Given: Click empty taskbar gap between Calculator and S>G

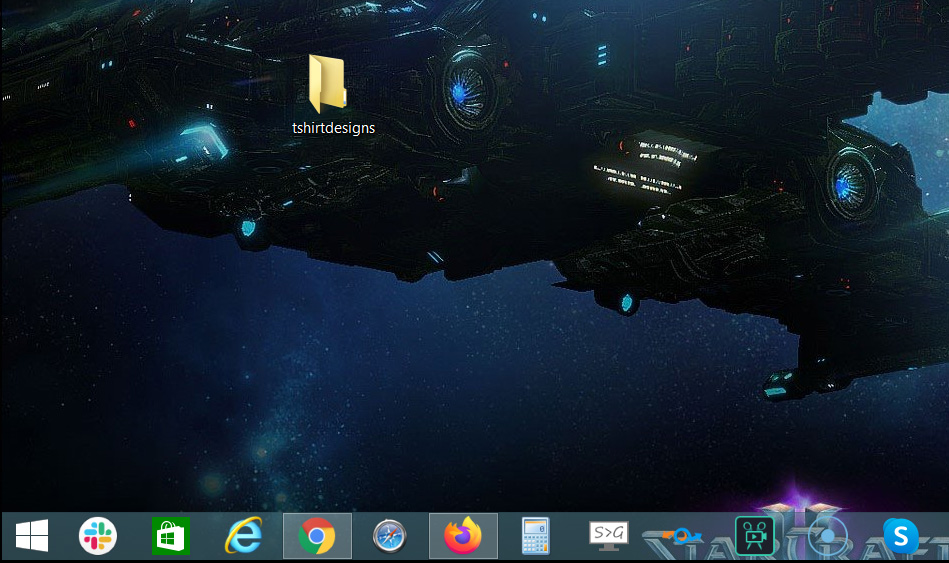Looking at the screenshot, I should click(572, 538).
